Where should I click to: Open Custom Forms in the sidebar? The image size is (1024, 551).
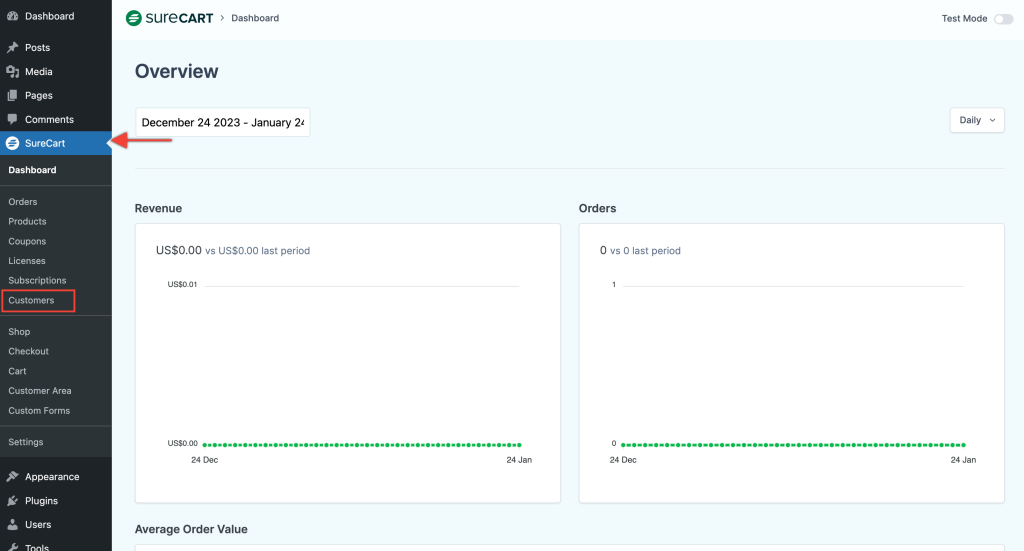pos(39,410)
